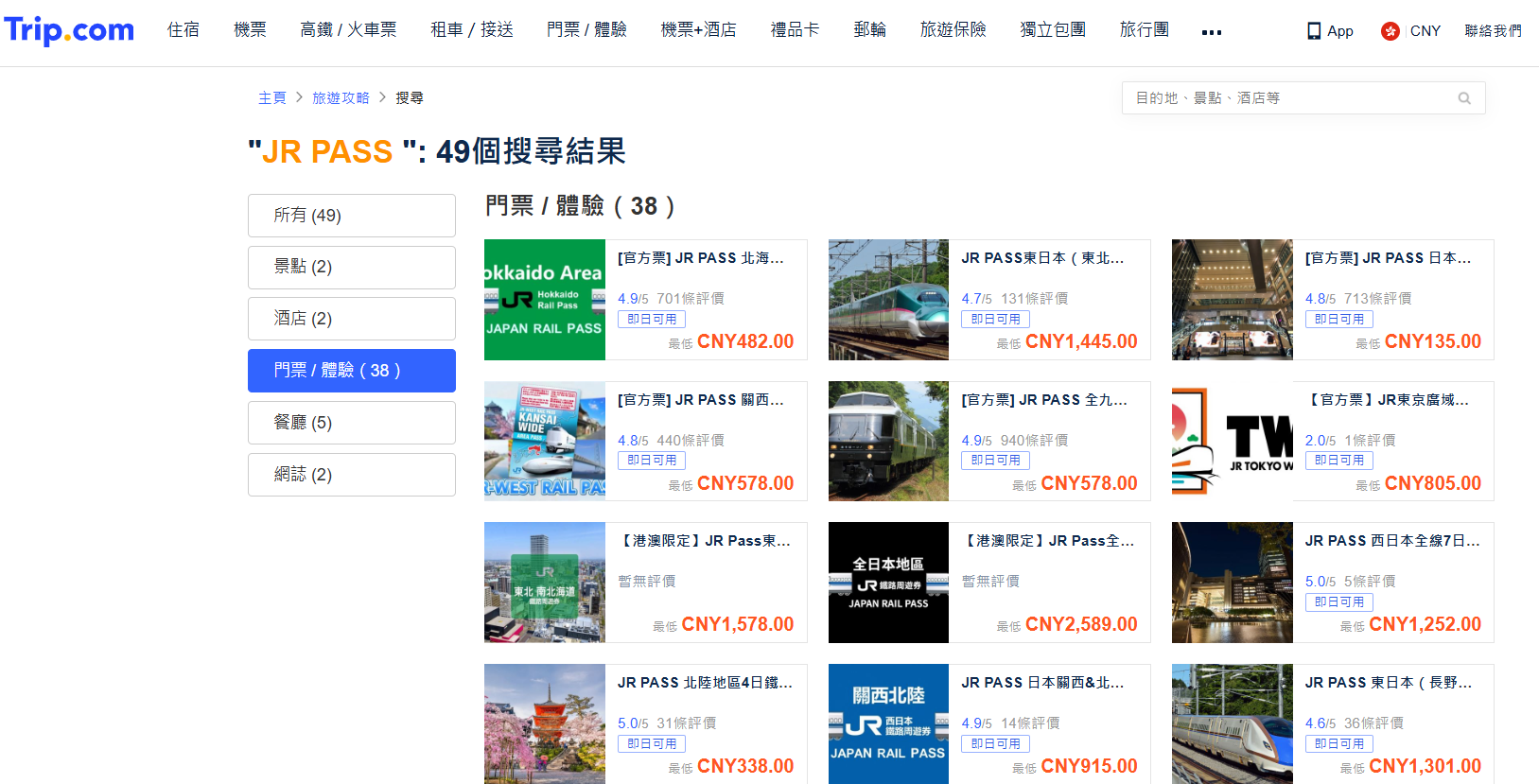Open the Kansai Wide Rail Pass thumbnail
The height and width of the screenshot is (784, 1539).
pos(545,441)
